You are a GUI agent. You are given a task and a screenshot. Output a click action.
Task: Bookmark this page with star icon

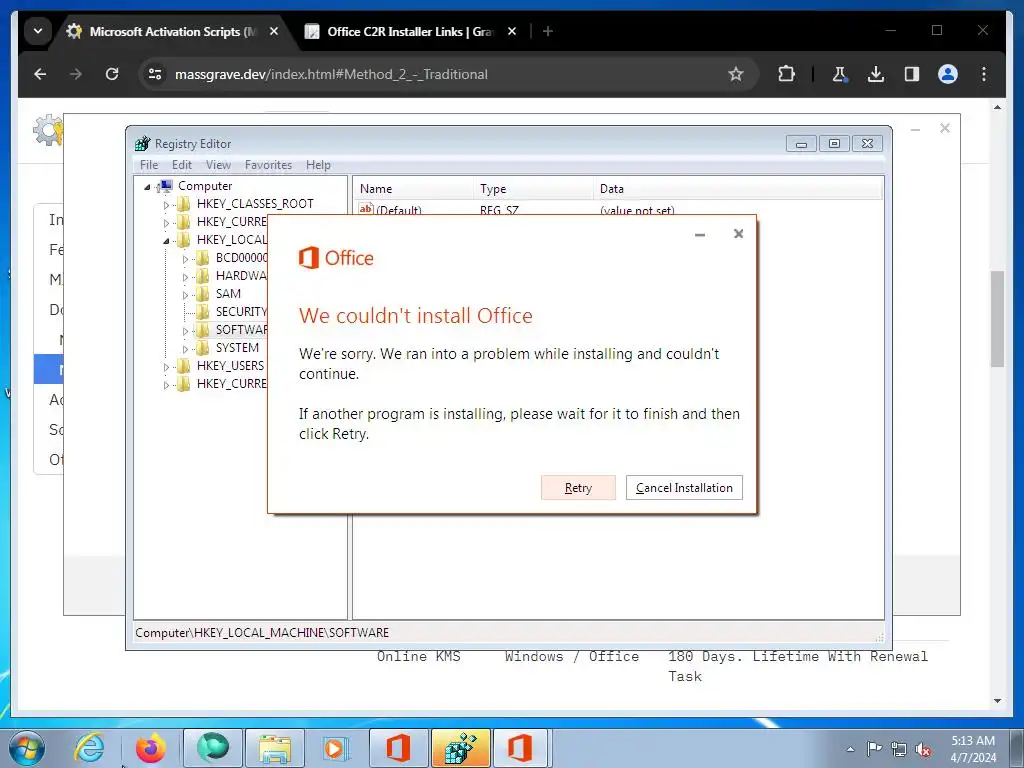pos(736,74)
